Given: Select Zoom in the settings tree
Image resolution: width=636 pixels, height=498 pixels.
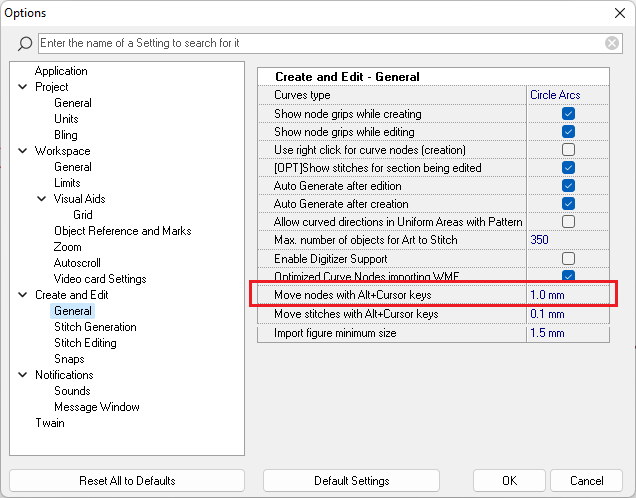Looking at the screenshot, I should click(x=67, y=247).
